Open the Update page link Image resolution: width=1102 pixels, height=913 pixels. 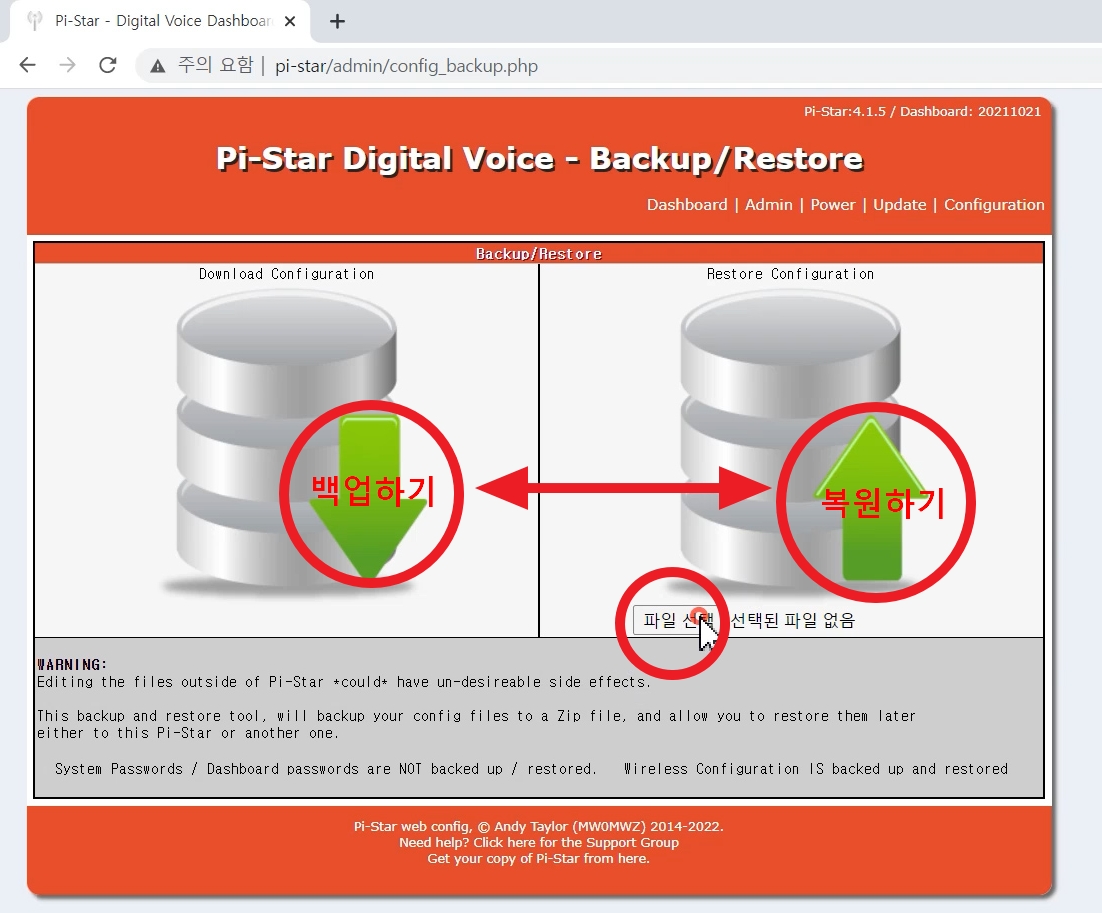[899, 204]
